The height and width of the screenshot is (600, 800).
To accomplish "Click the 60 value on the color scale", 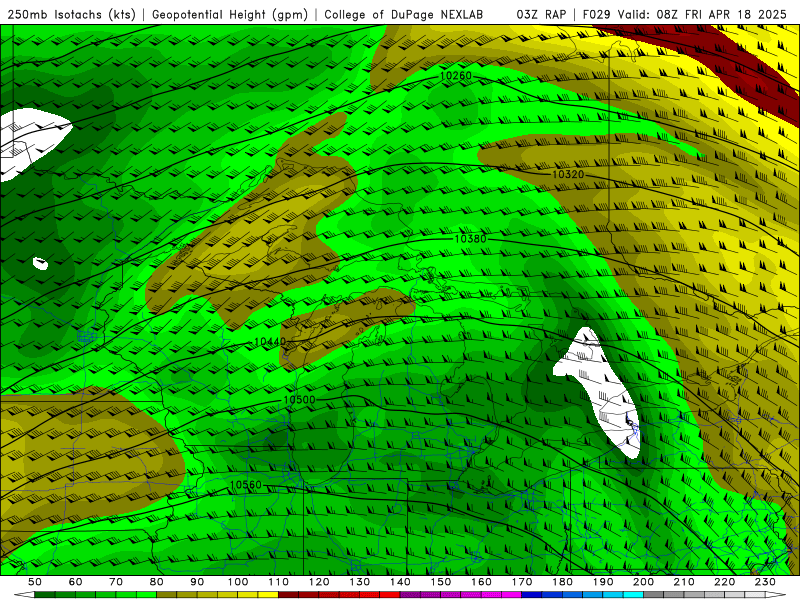I will coord(76,582).
